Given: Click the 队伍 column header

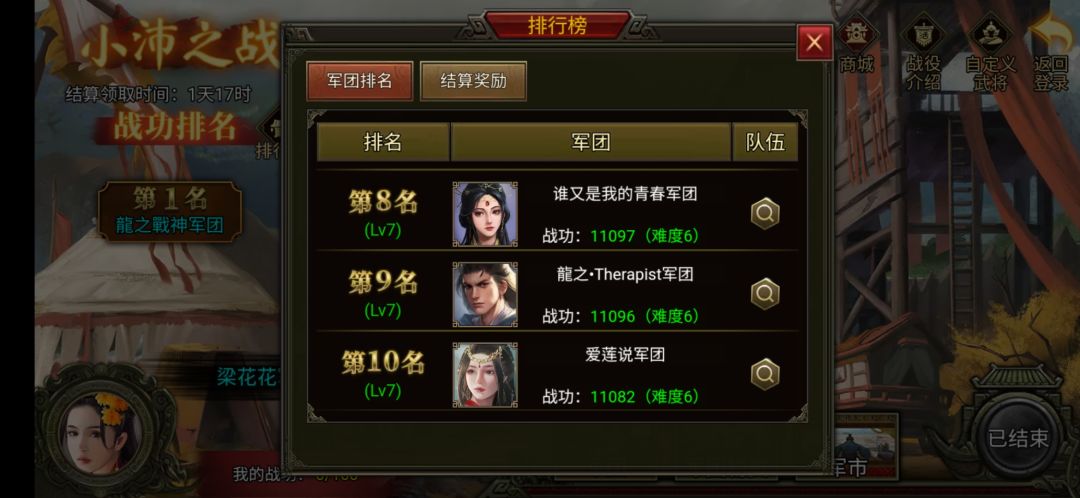Looking at the screenshot, I should pyautogui.click(x=765, y=142).
